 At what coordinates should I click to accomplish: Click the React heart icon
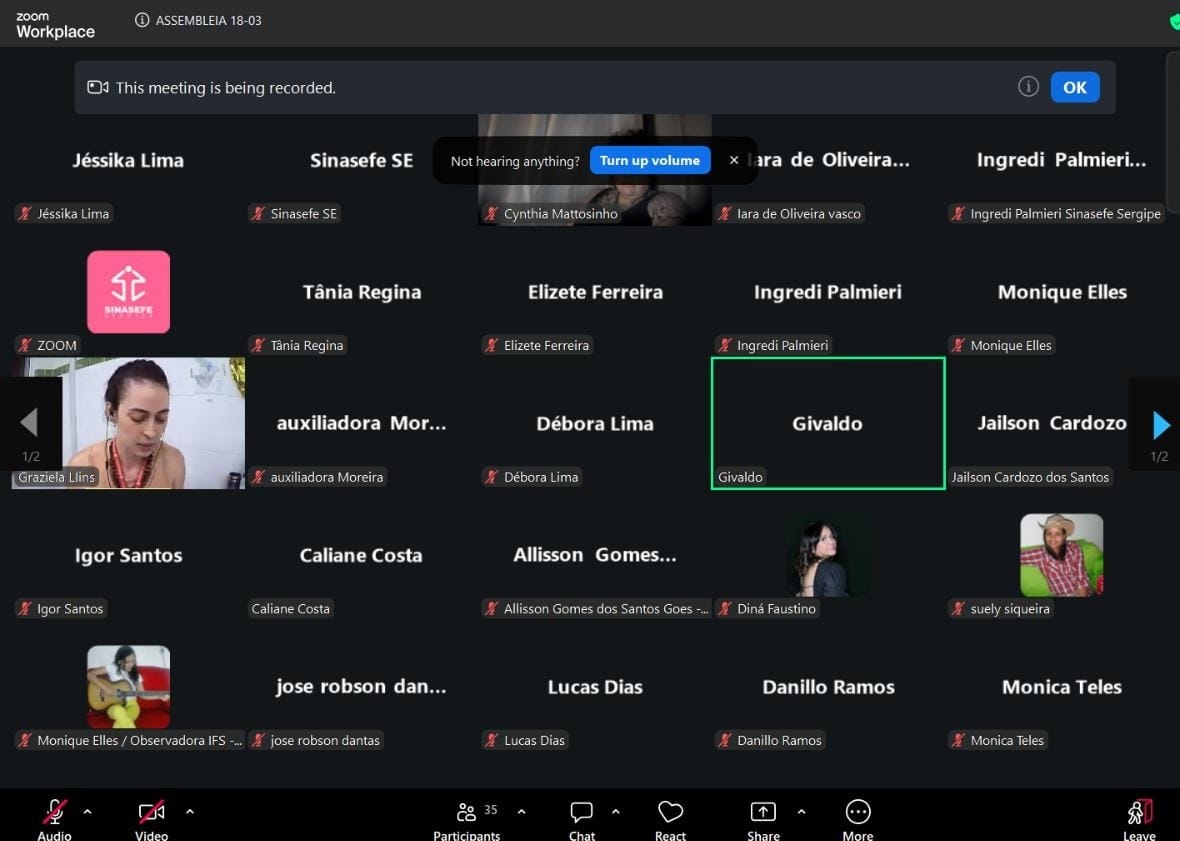(670, 813)
